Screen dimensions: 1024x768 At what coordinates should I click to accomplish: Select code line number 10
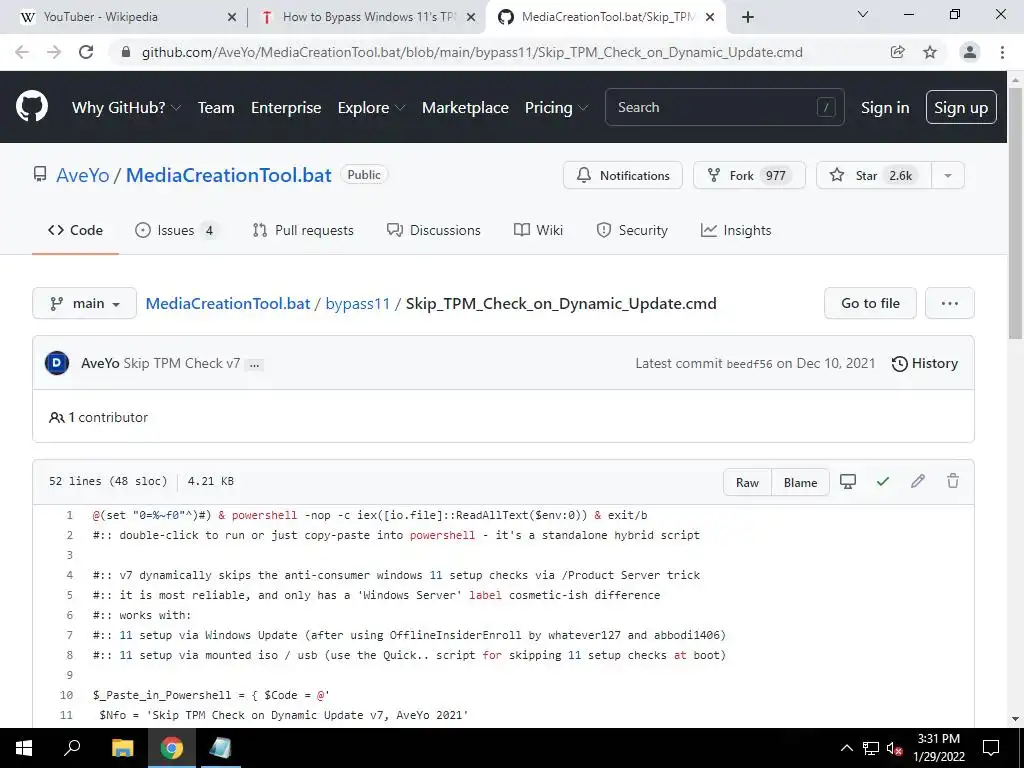coord(67,695)
